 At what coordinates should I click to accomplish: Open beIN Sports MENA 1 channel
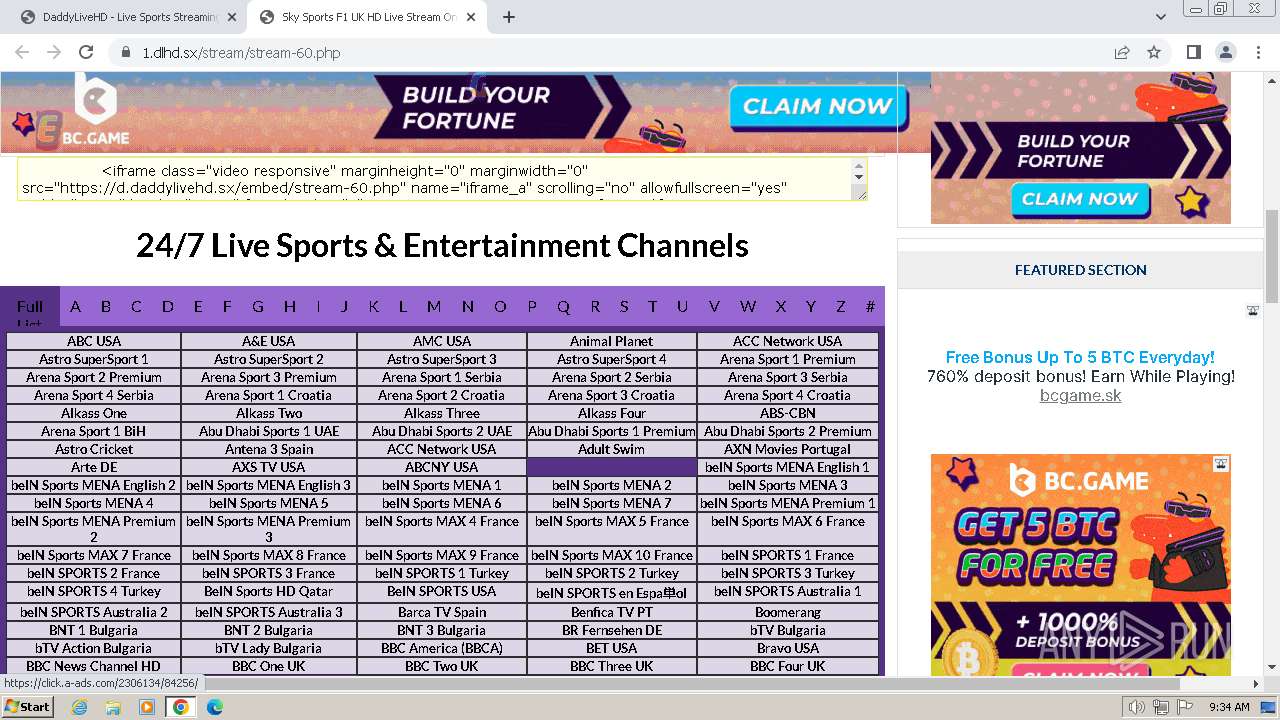tap(442, 485)
